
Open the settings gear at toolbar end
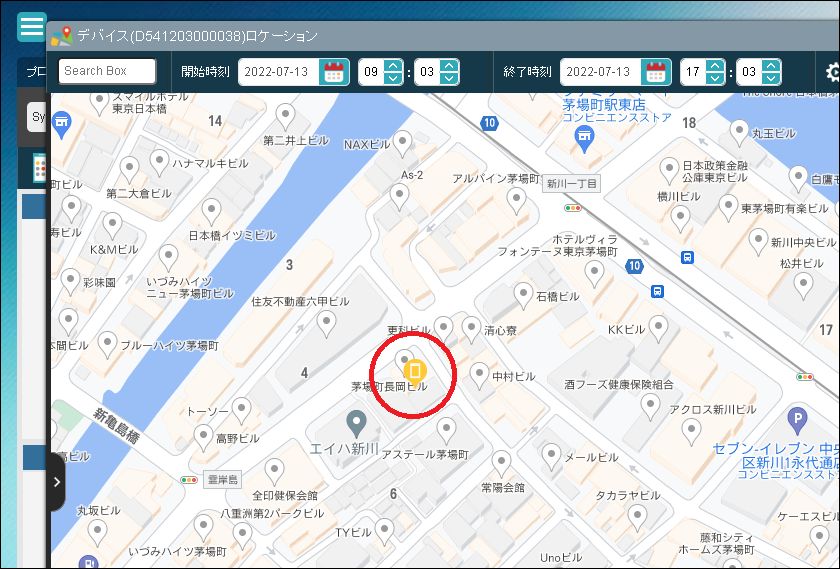[x=832, y=72]
